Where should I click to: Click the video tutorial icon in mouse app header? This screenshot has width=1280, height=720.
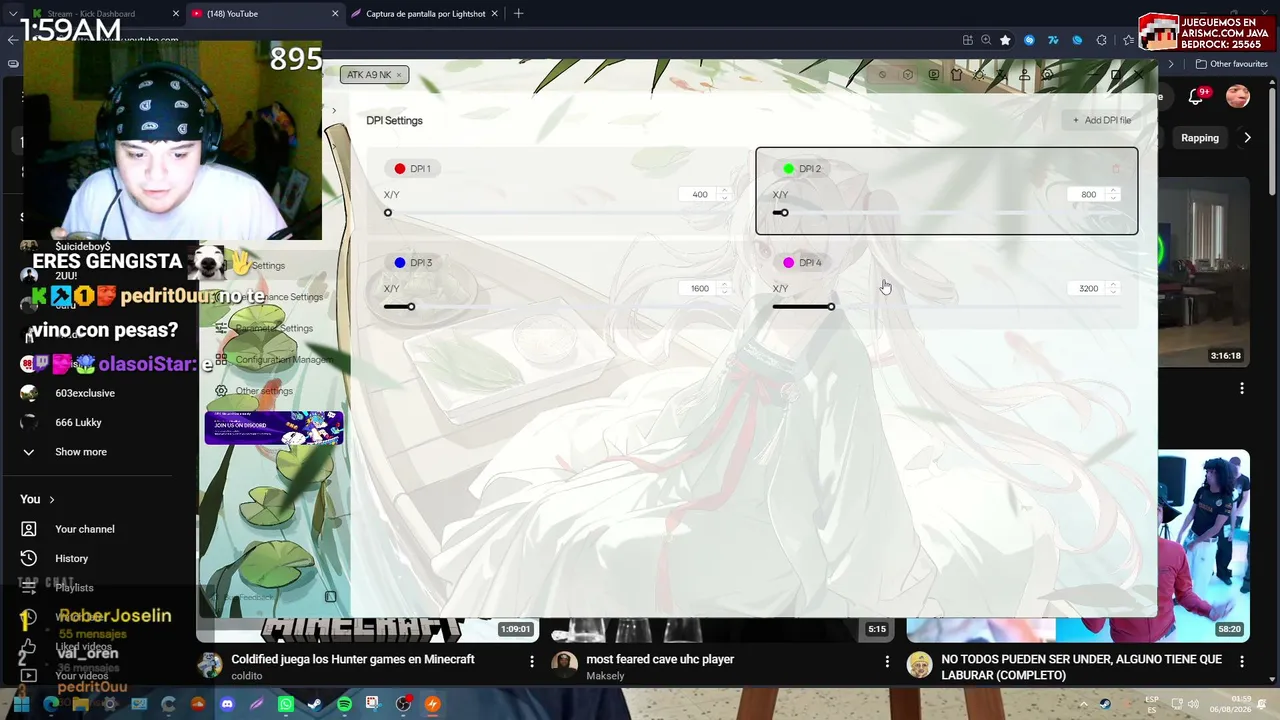934,75
